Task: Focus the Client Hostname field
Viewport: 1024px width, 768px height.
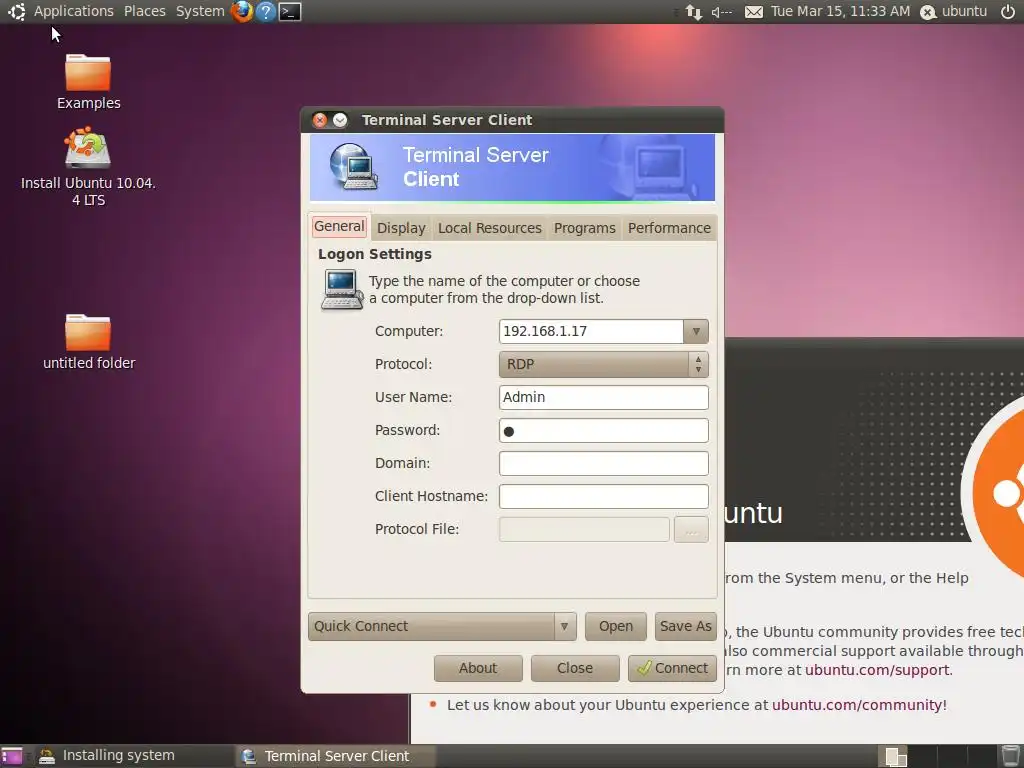Action: [603, 496]
